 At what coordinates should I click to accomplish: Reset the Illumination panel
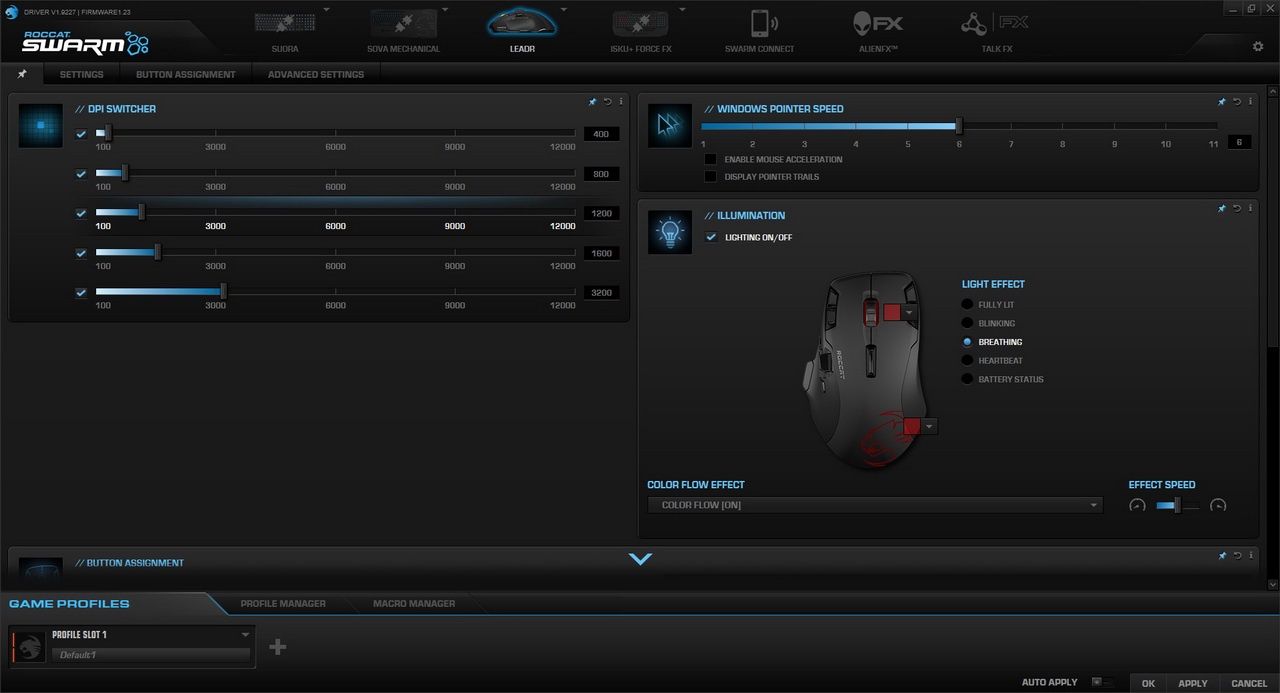click(x=1237, y=208)
